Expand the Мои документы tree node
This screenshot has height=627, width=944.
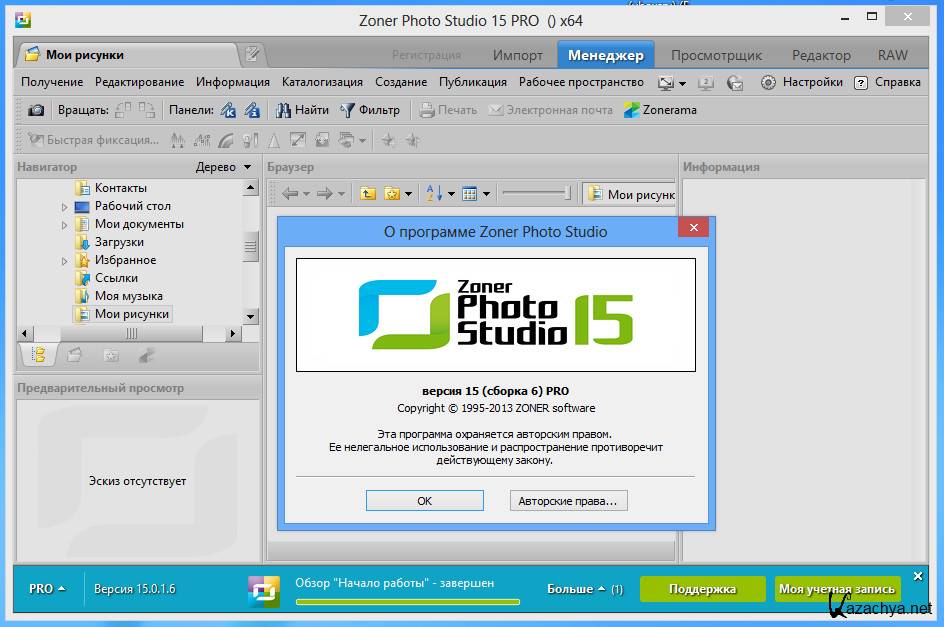pos(64,225)
